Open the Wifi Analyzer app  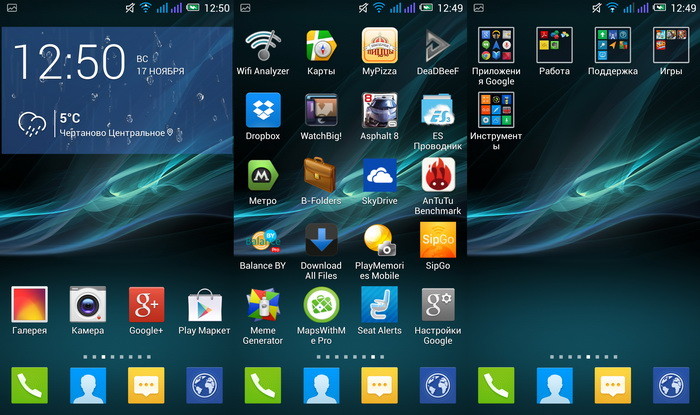coord(263,46)
